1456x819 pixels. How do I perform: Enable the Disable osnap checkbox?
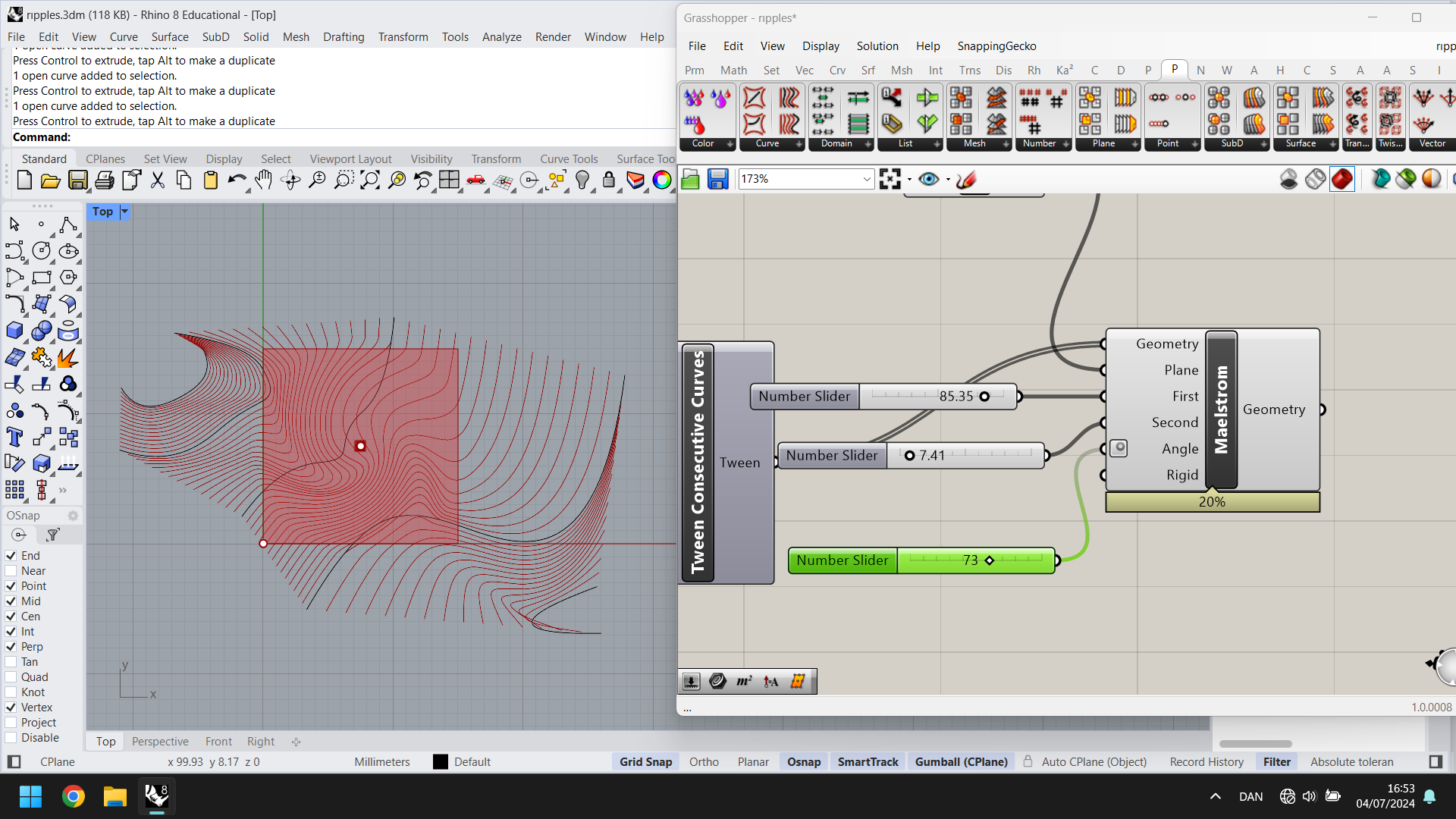click(x=11, y=738)
